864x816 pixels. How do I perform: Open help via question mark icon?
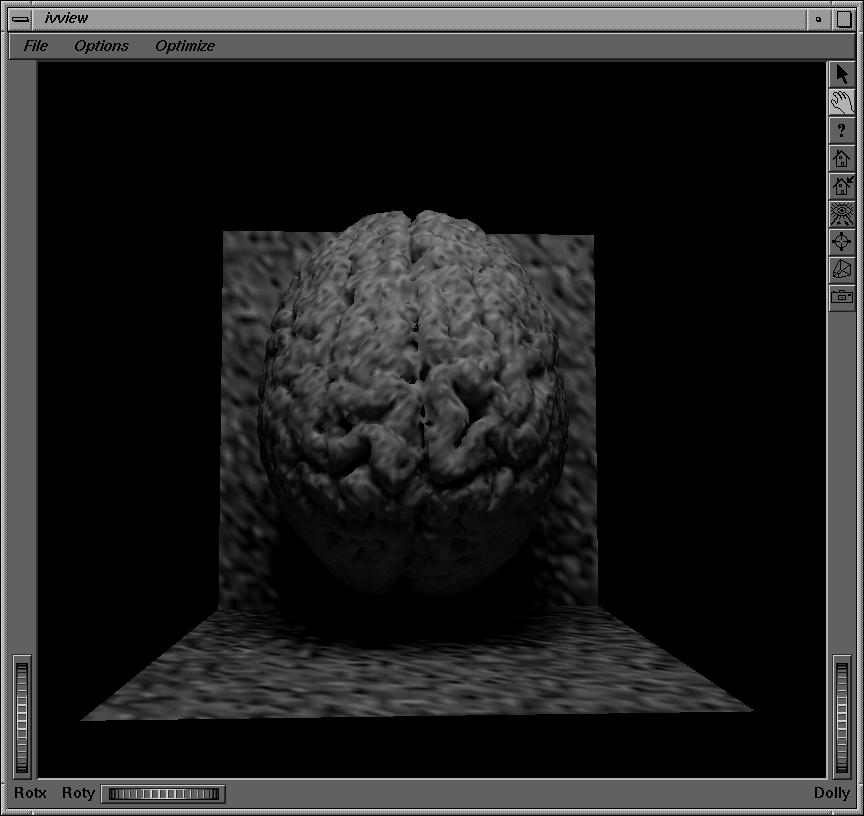(x=841, y=131)
